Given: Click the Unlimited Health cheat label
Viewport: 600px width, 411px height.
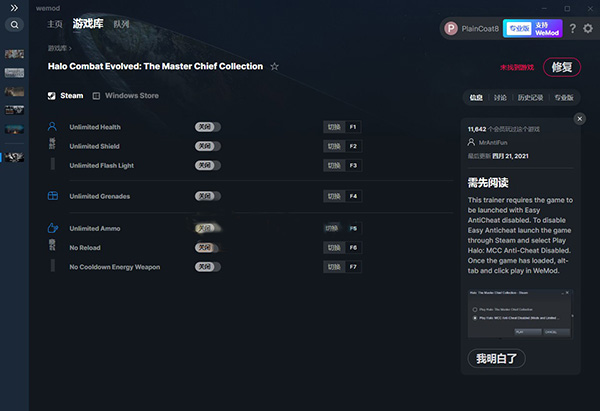Looking at the screenshot, I should click(x=95, y=127).
